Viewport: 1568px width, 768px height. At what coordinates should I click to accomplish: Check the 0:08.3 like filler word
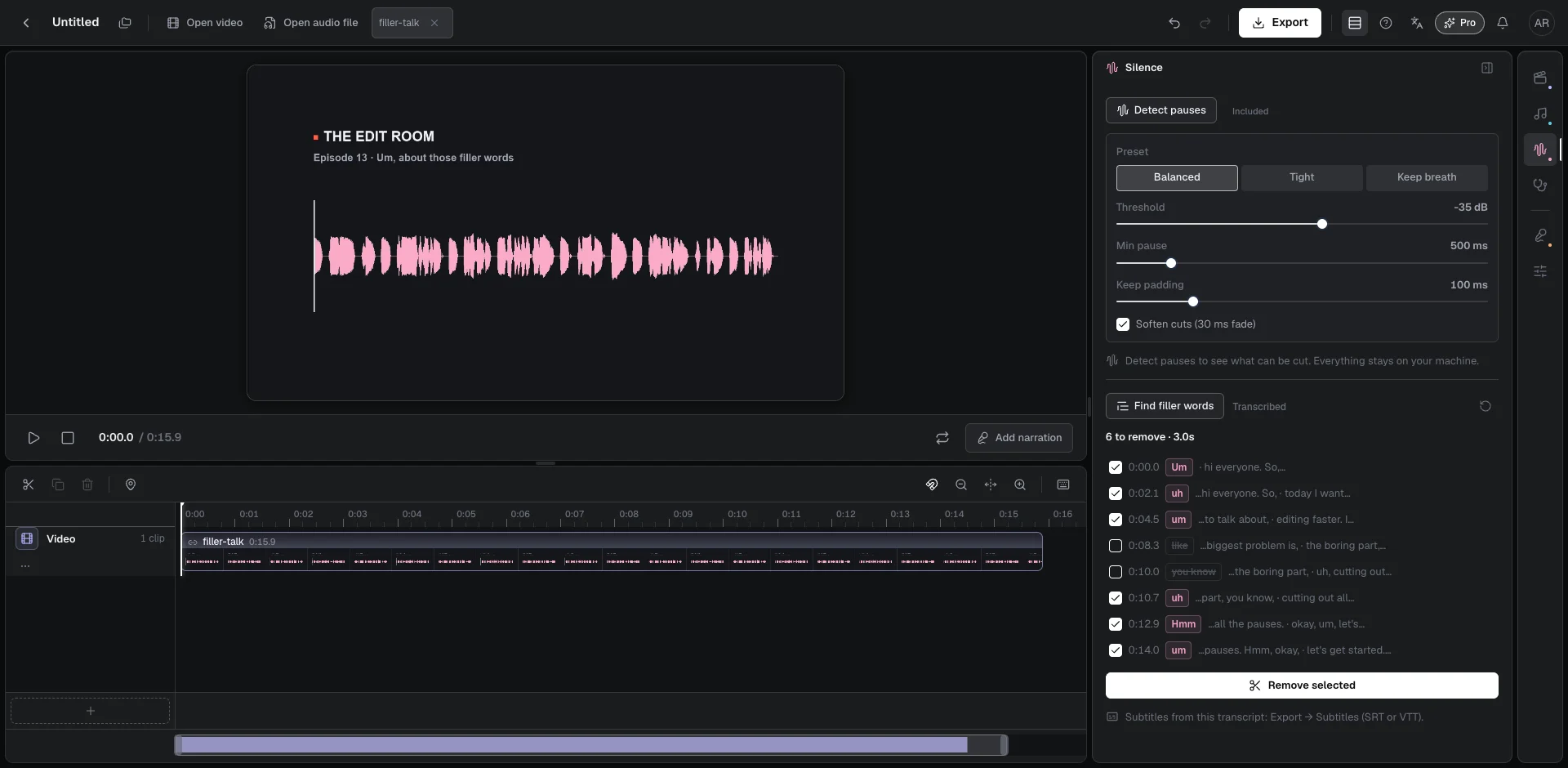point(1116,546)
